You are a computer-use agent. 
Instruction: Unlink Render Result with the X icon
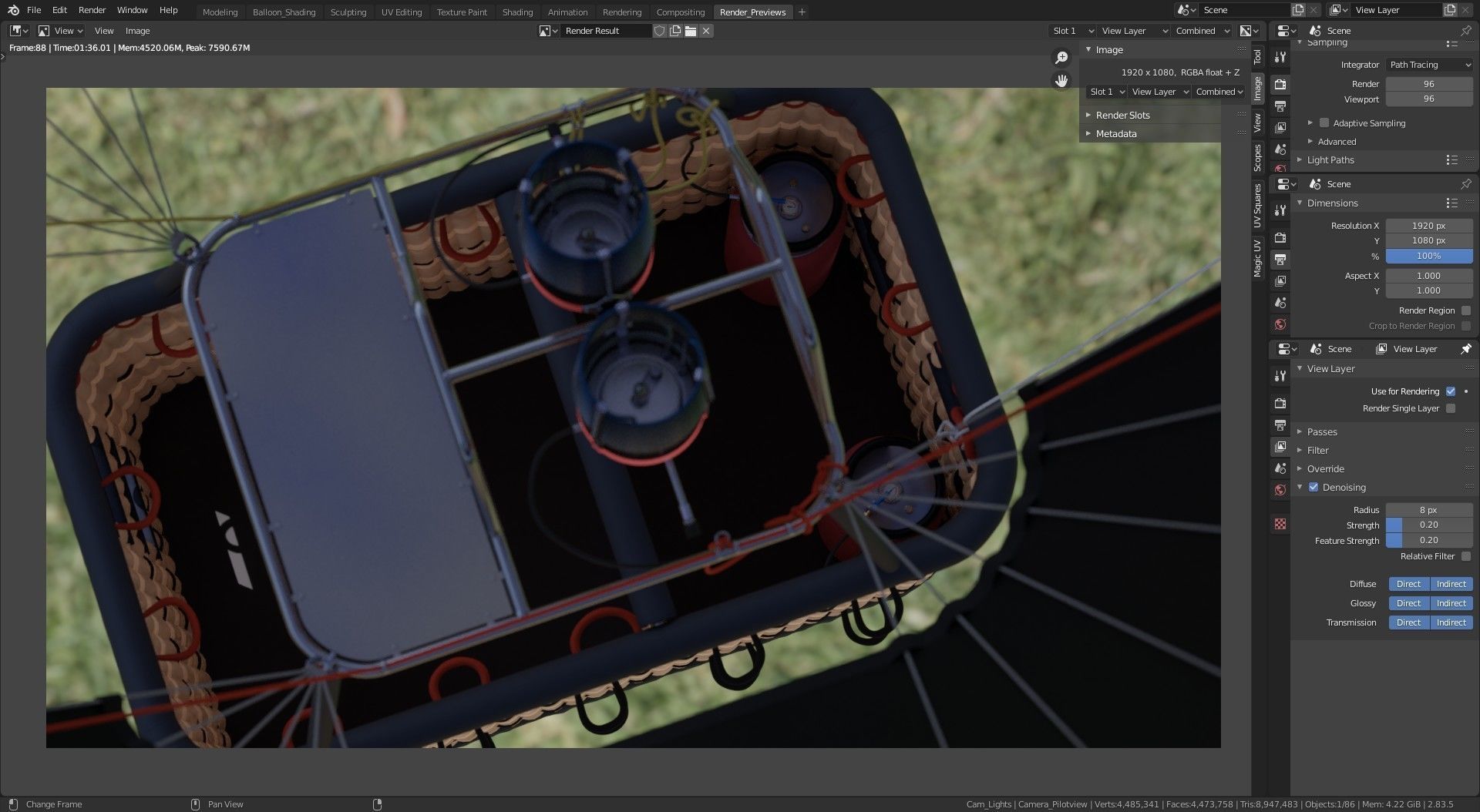(706, 31)
